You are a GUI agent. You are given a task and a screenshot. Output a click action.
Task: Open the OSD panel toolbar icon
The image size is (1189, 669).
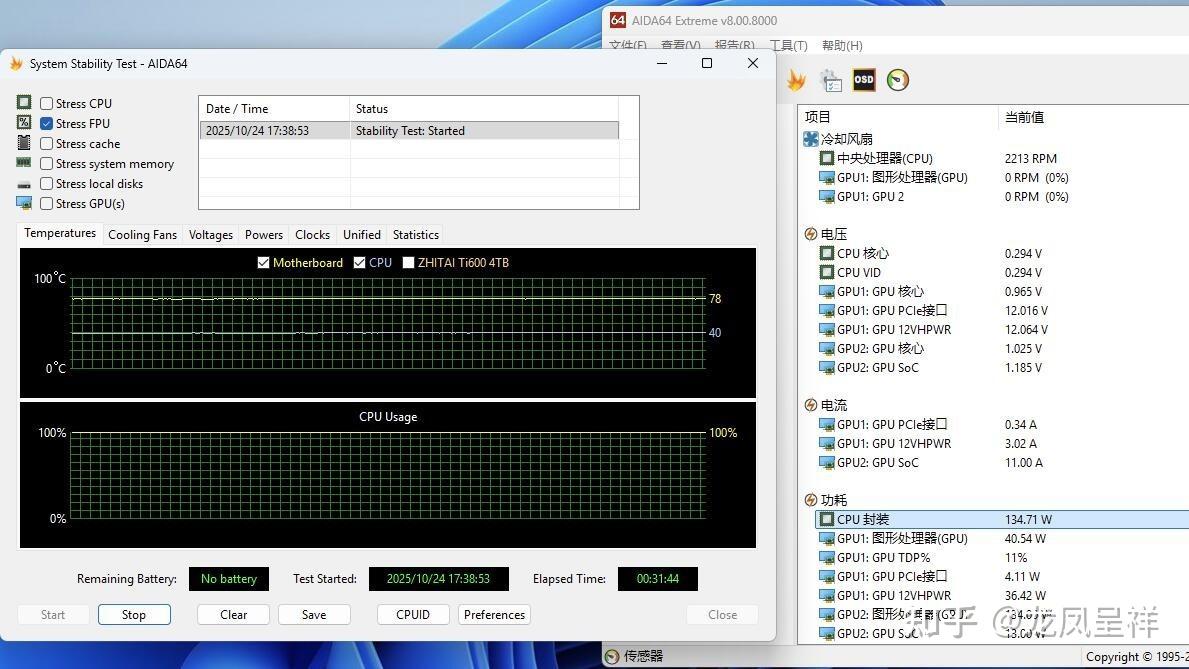(x=864, y=80)
